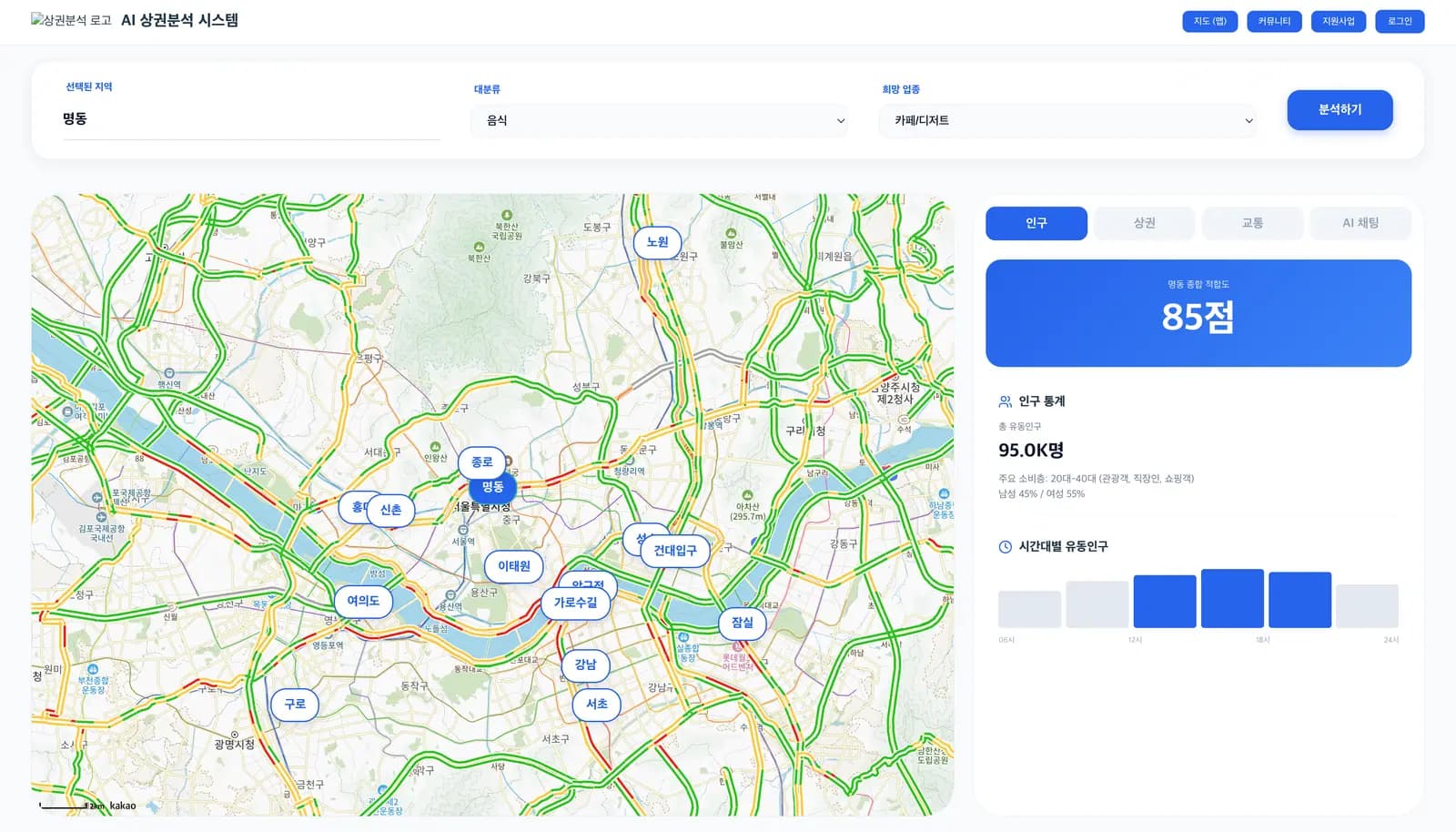Viewport: 1456px width, 832px height.
Task: Click the blue bar above 12시
Action: [x=1165, y=601]
